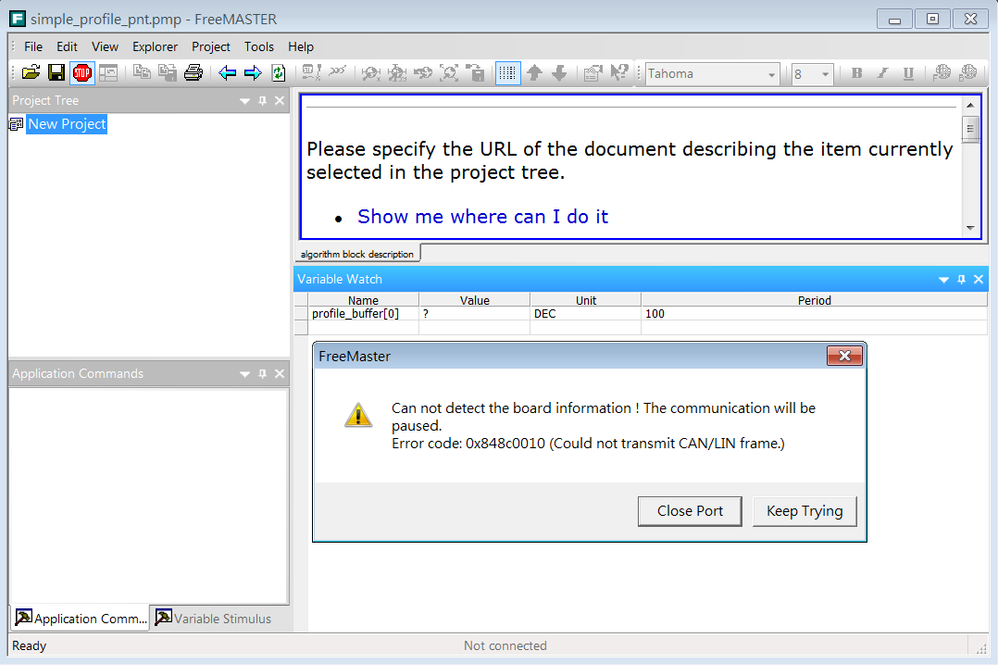This screenshot has height=665, width=998.
Task: Click the '?' value cell of profile_buffer[0]
Action: [x=474, y=314]
